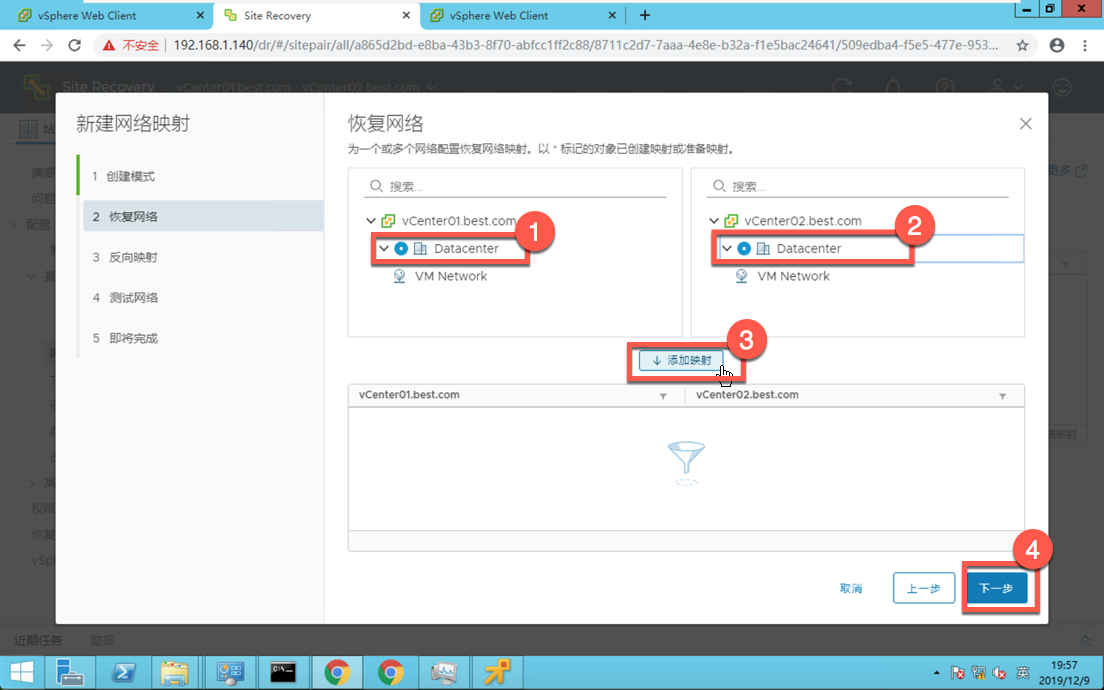
Task: Click the 英 input method indicator
Action: 1023,673
